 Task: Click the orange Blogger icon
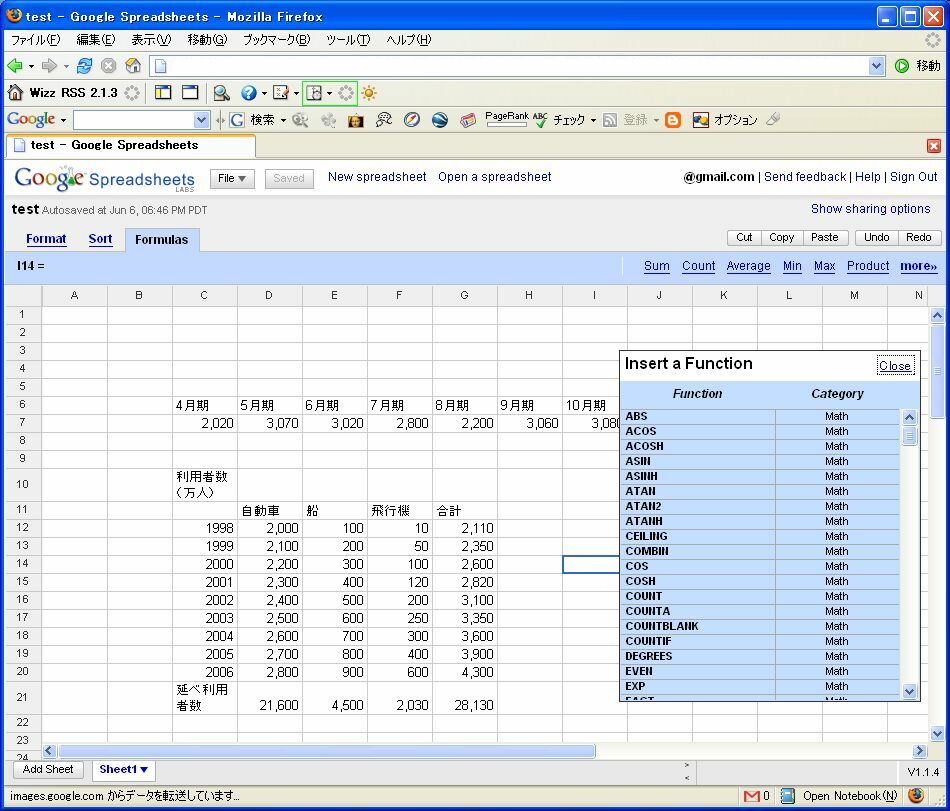[673, 120]
